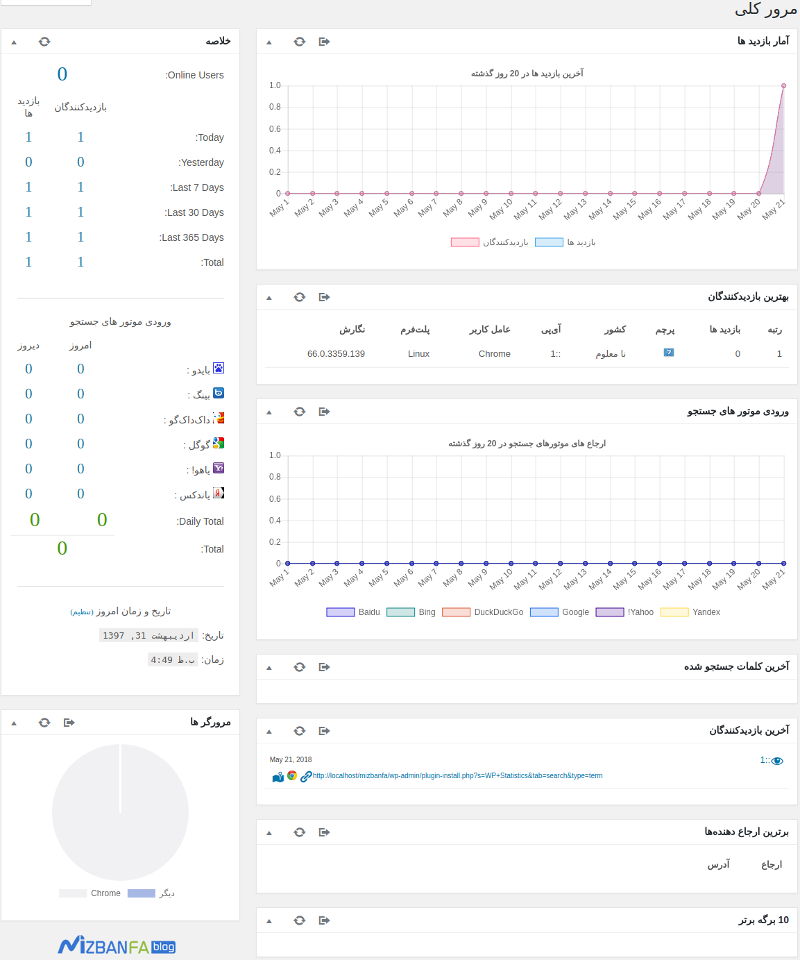This screenshot has width=800, height=960.
Task: Click the Yandex (یاندکس) search engine icon
Action: tap(219, 493)
